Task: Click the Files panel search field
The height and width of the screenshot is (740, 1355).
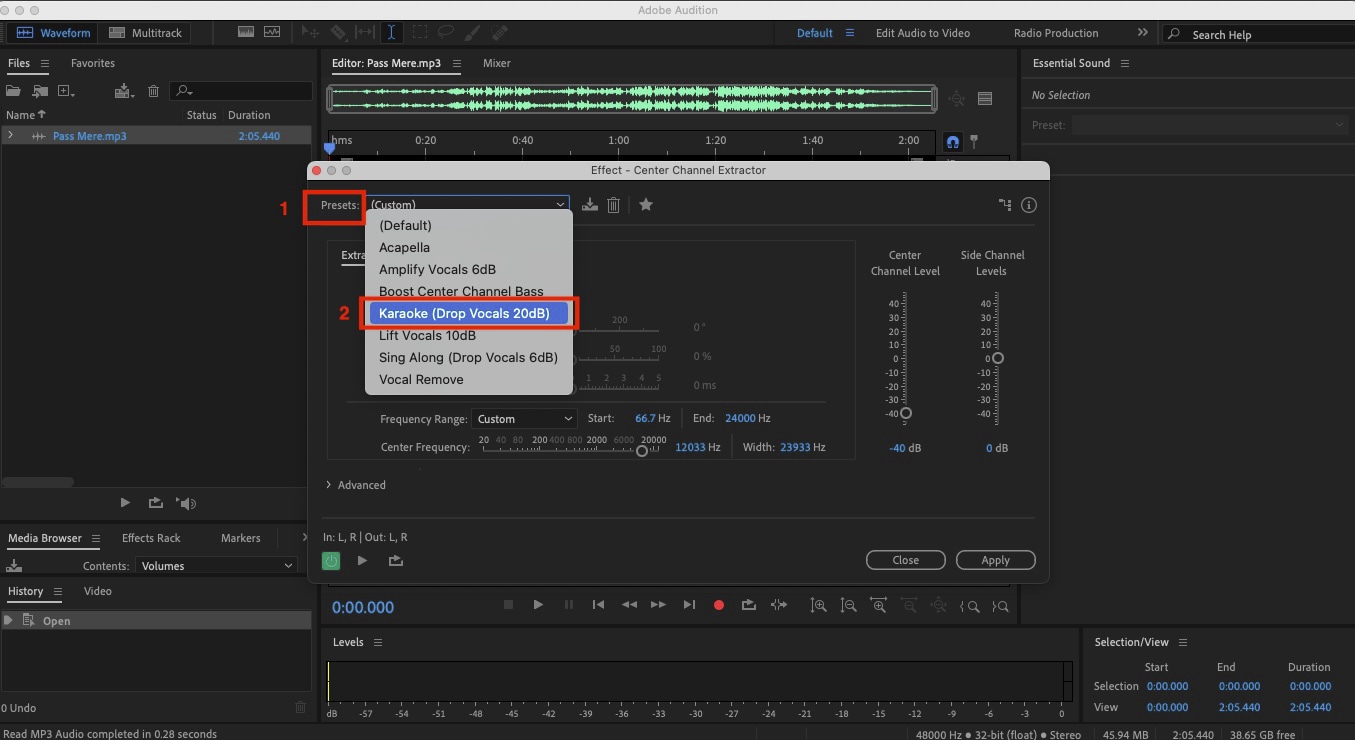Action: (x=239, y=91)
